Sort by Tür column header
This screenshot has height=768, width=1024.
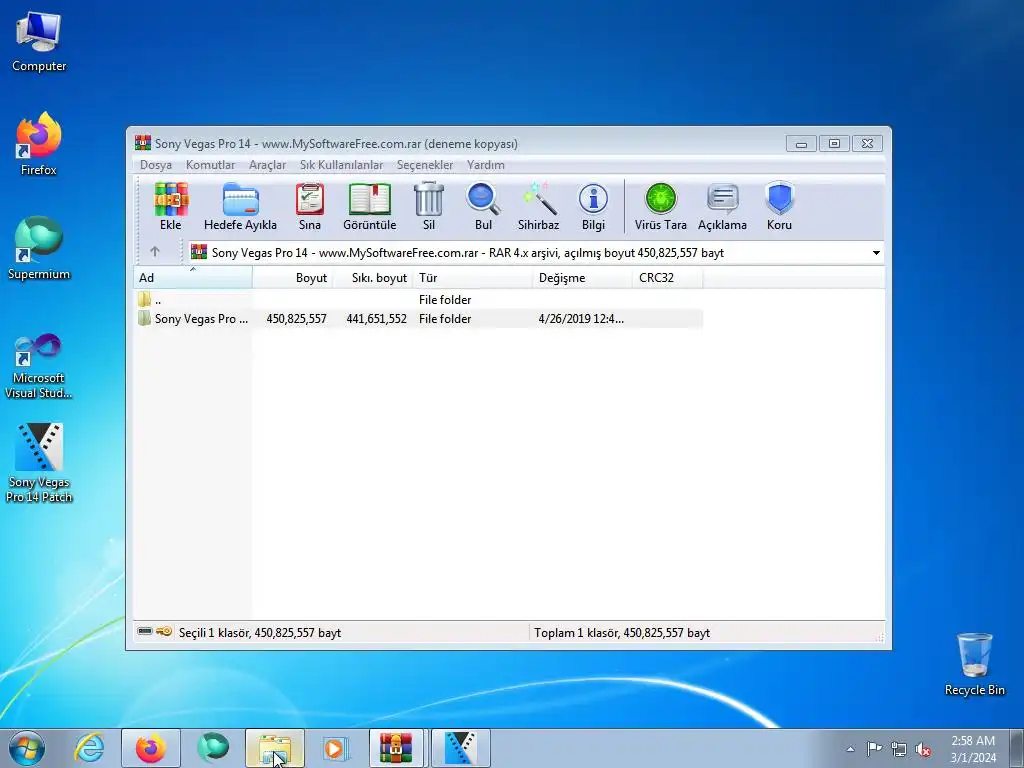point(473,278)
